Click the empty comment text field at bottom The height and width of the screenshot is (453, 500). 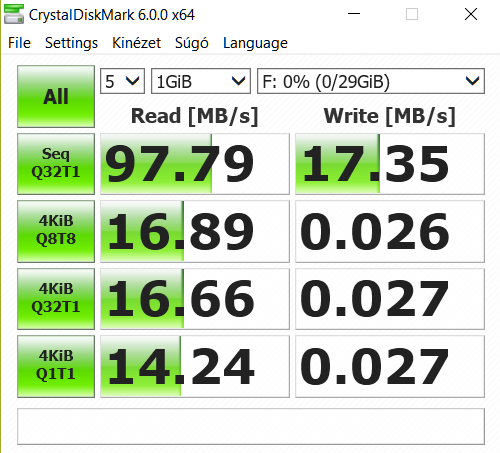coord(251,426)
